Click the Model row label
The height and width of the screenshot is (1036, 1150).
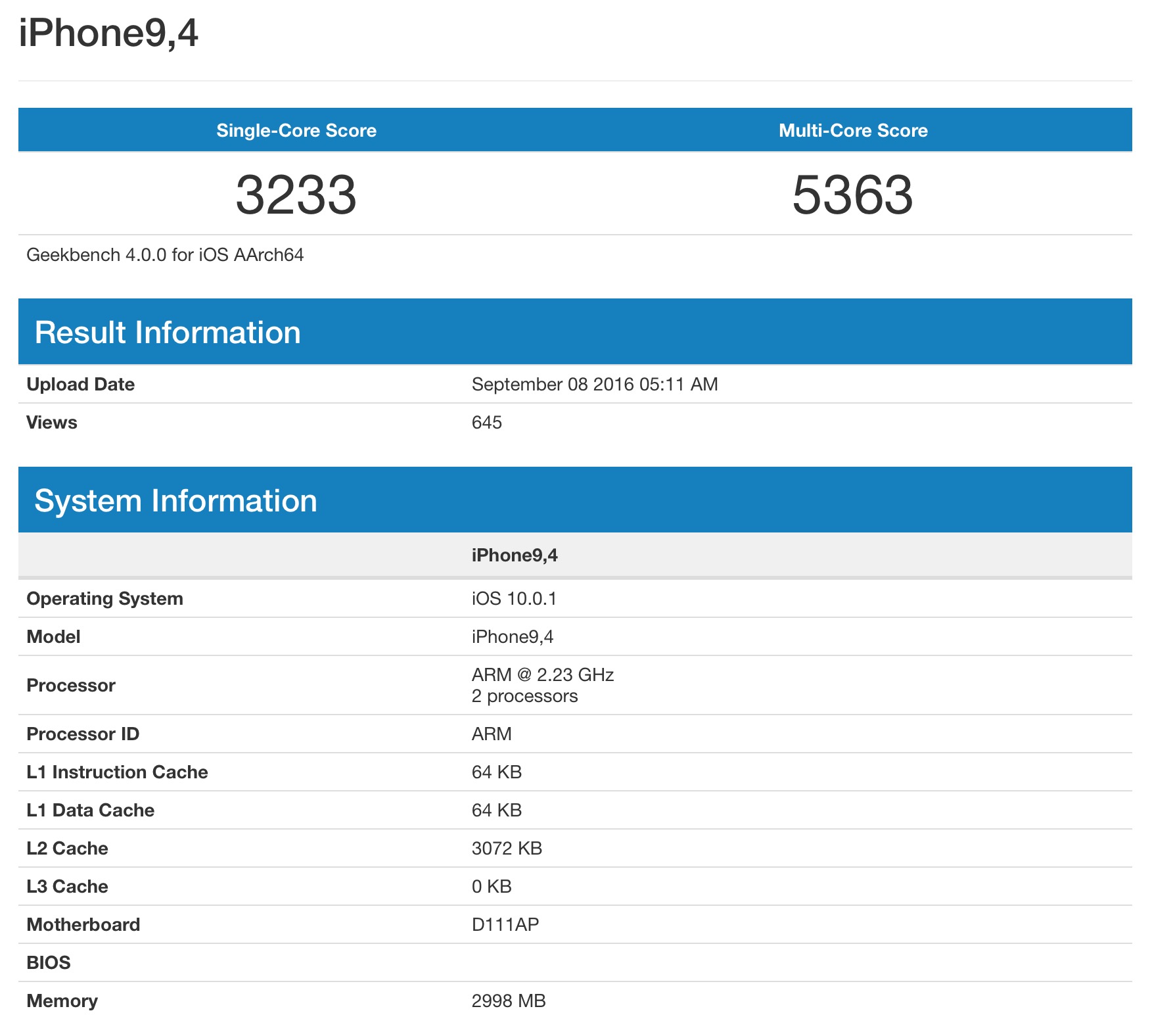[53, 637]
